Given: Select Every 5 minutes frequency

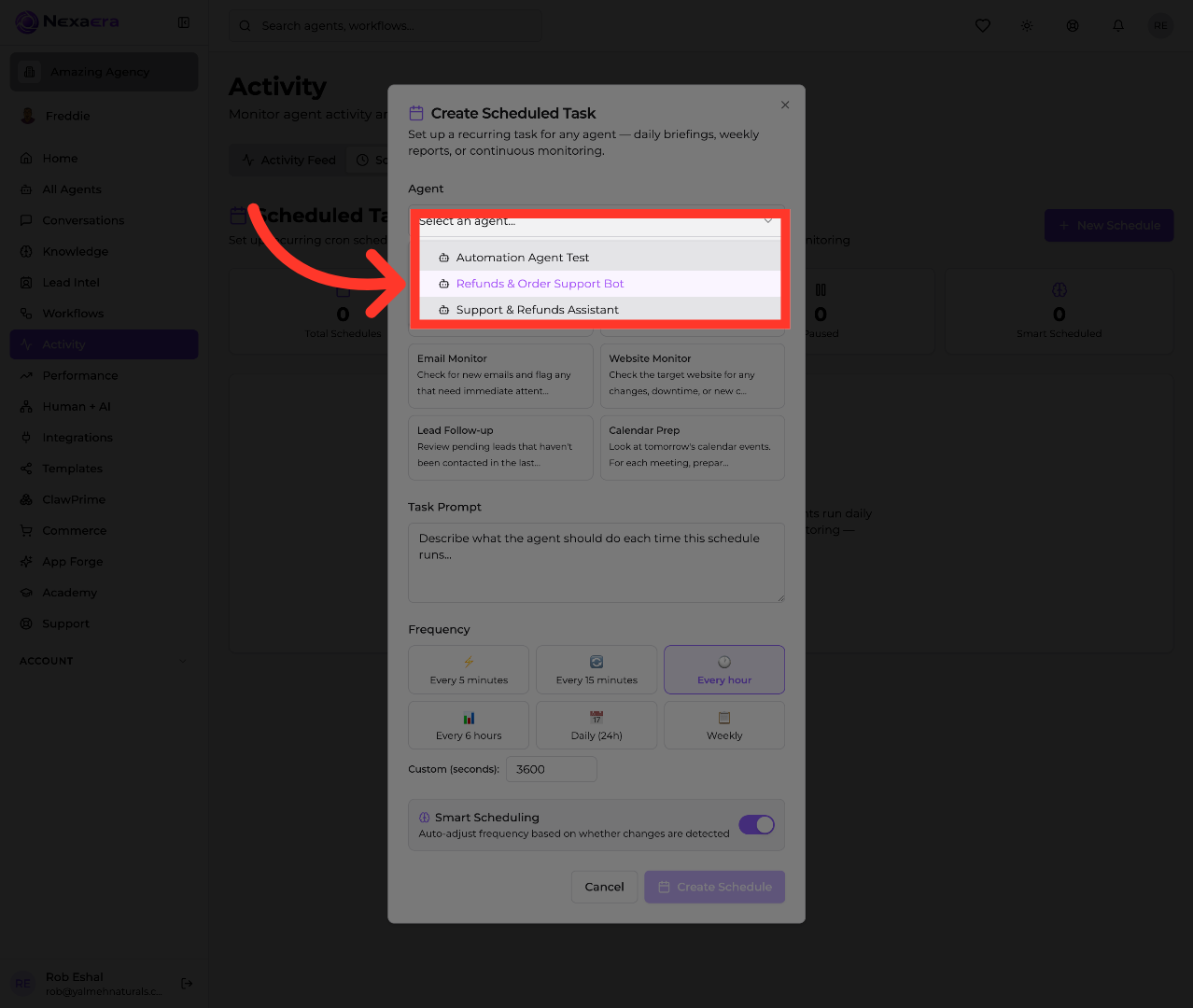Looking at the screenshot, I should (x=469, y=670).
